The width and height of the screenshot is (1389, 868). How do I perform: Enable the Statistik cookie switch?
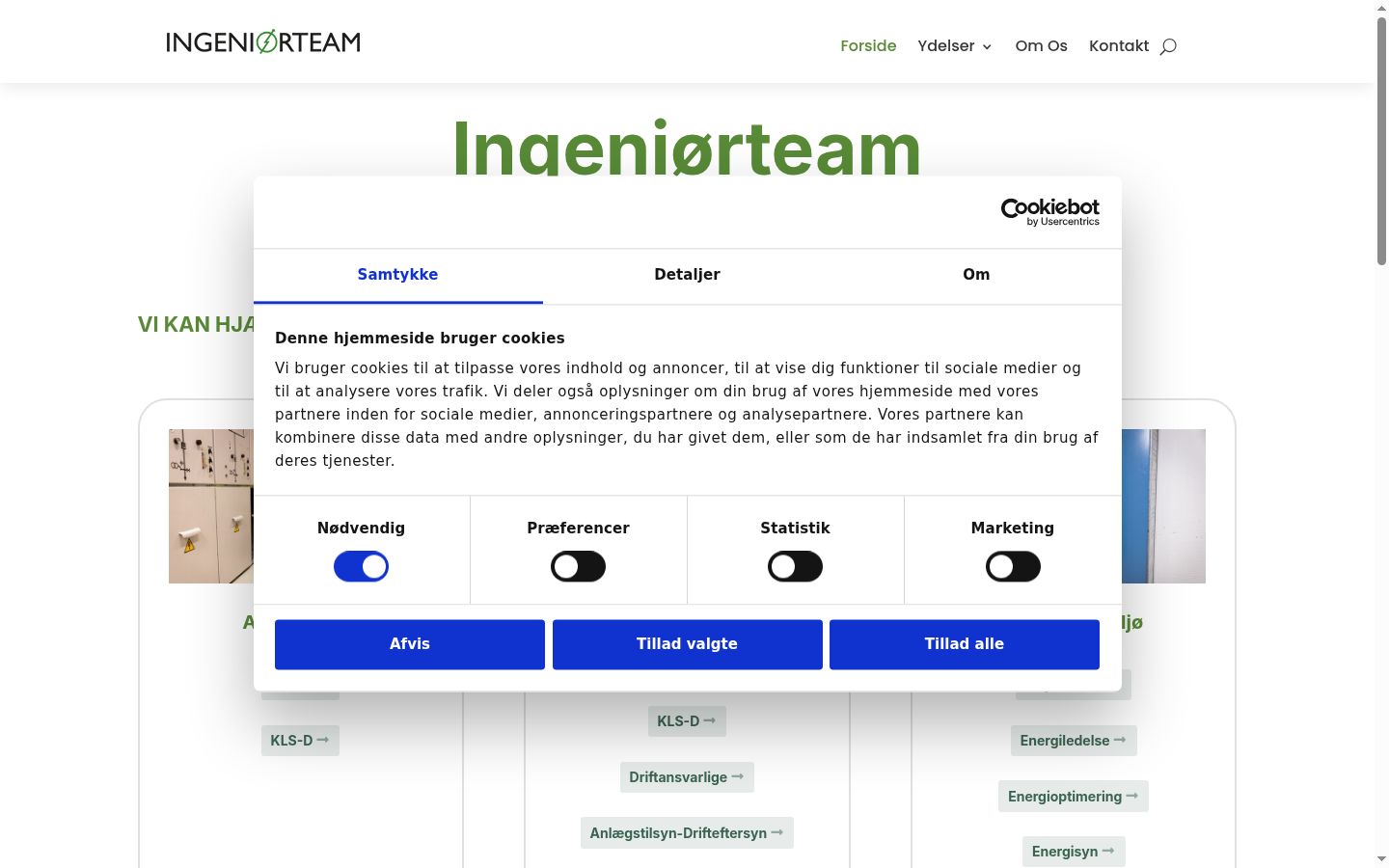(x=795, y=566)
